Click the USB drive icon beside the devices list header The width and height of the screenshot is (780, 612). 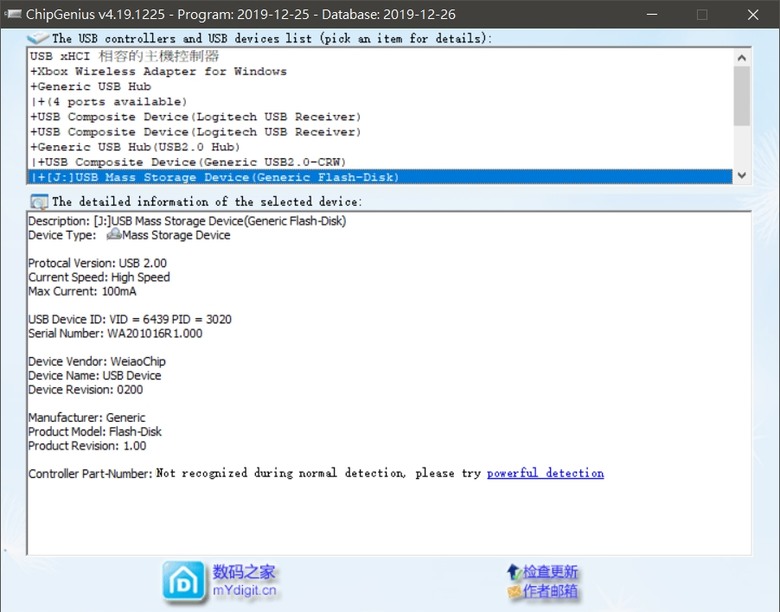tap(37, 38)
